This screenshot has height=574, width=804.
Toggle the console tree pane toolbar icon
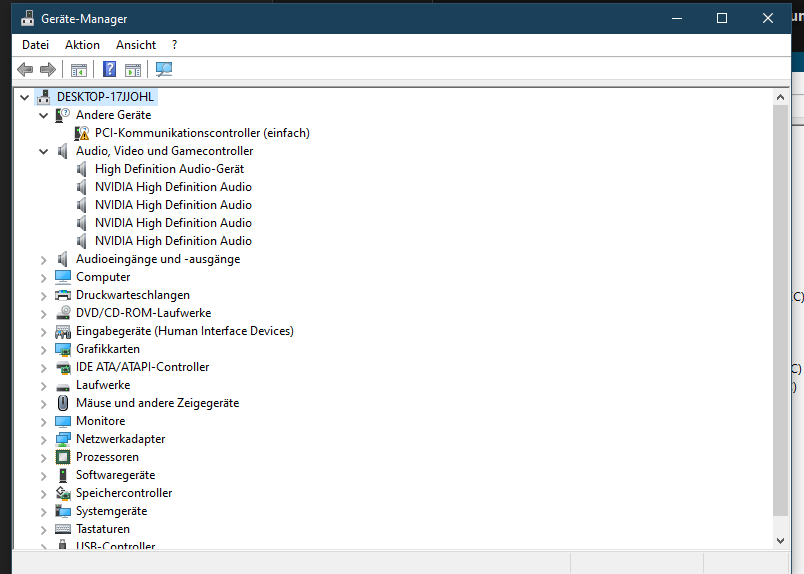pyautogui.click(x=78, y=70)
